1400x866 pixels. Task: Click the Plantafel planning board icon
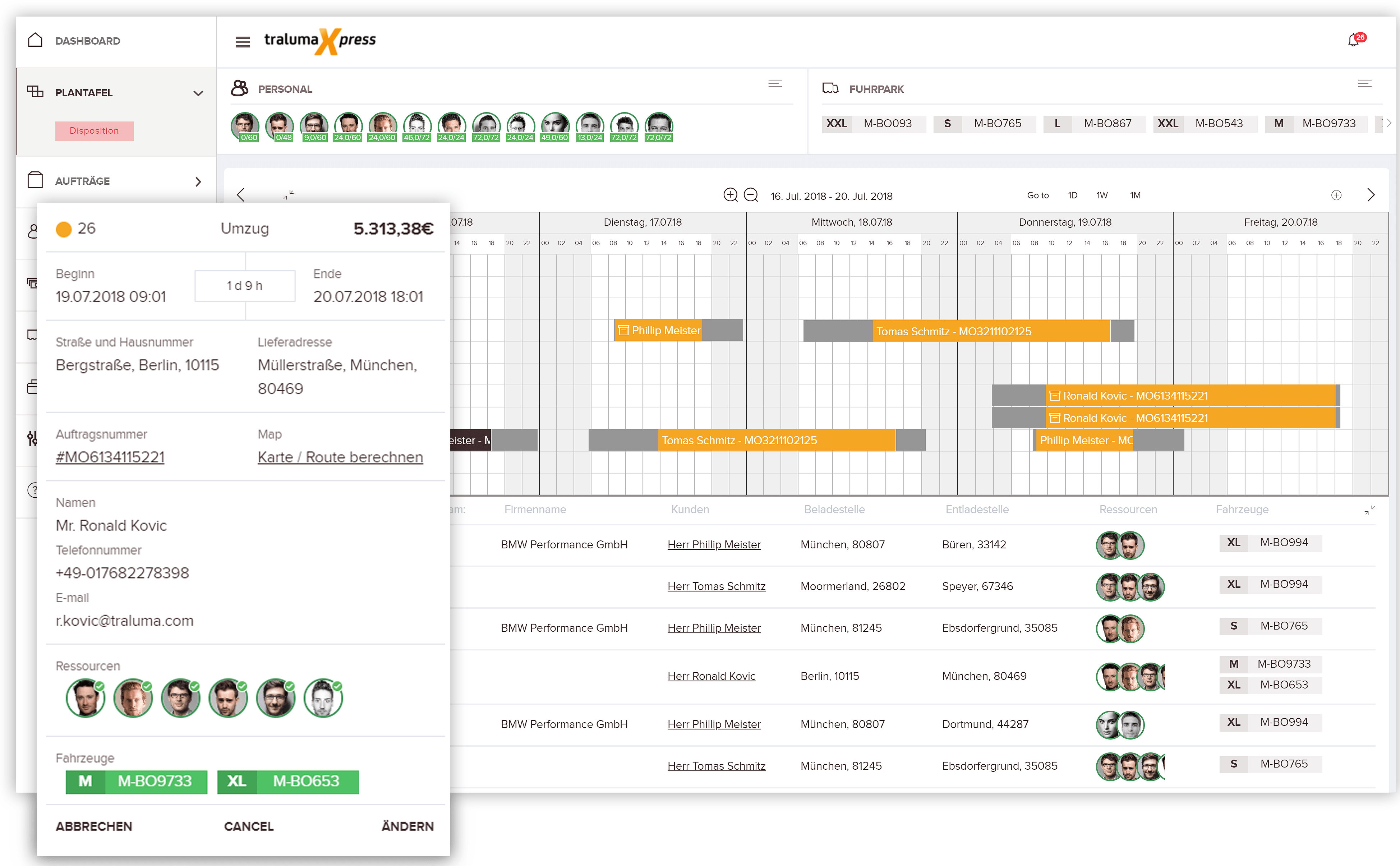coord(36,92)
